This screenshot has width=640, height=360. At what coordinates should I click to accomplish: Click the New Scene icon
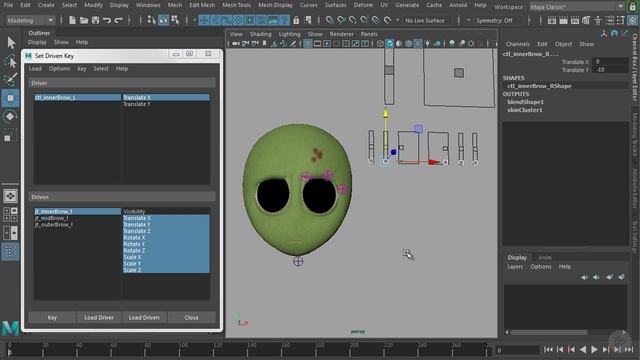pos(72,20)
